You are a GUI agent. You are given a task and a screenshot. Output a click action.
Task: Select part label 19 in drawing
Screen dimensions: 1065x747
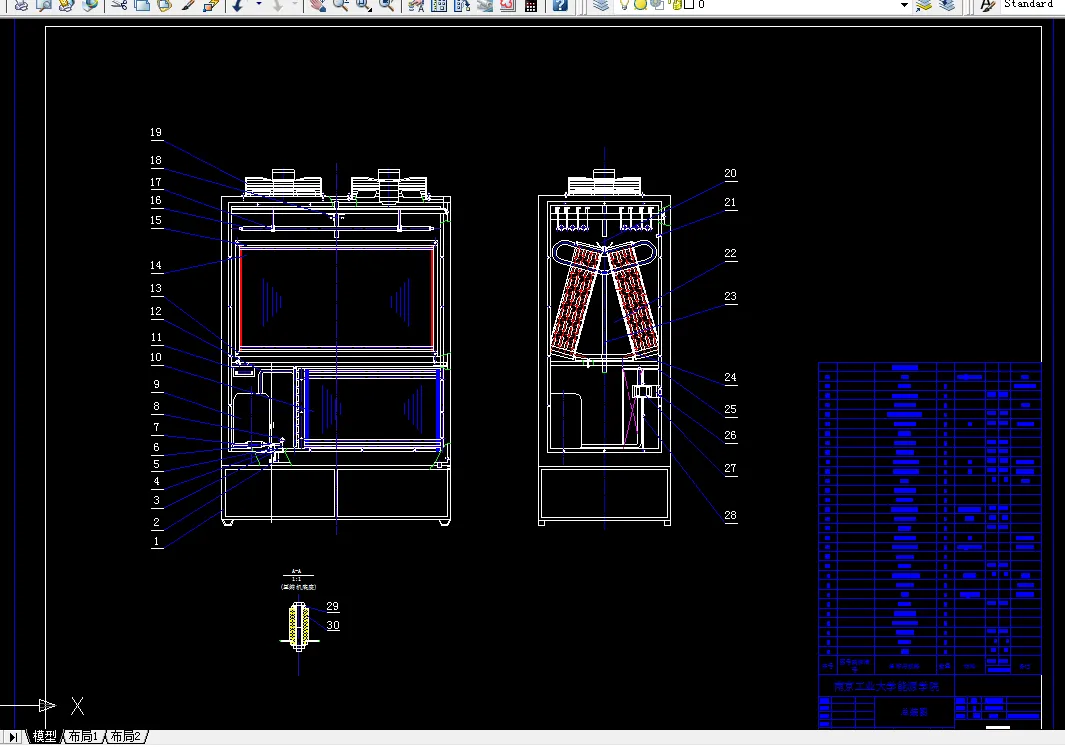(156, 133)
